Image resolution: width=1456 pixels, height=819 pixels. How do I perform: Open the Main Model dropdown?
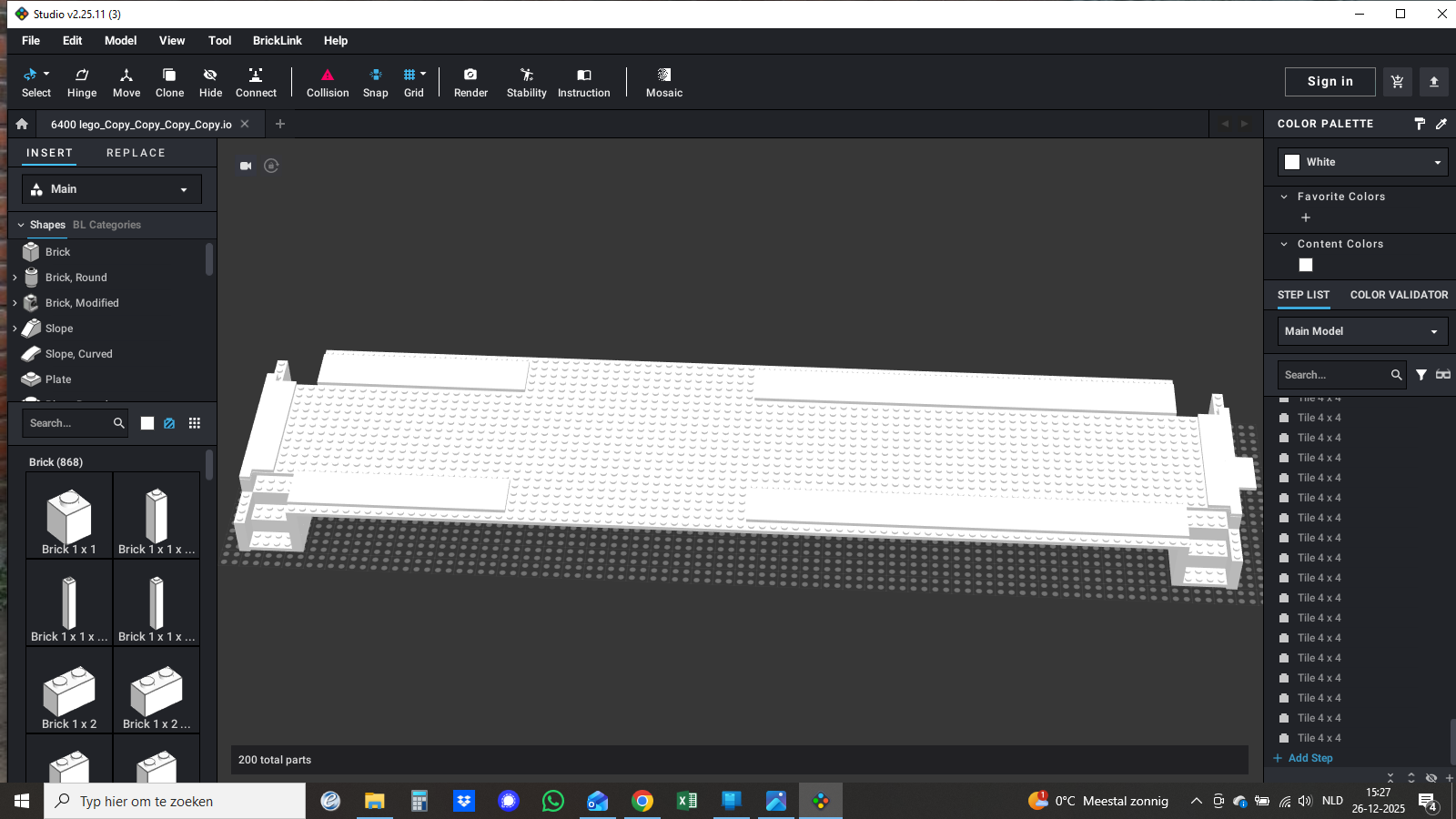[1362, 331]
